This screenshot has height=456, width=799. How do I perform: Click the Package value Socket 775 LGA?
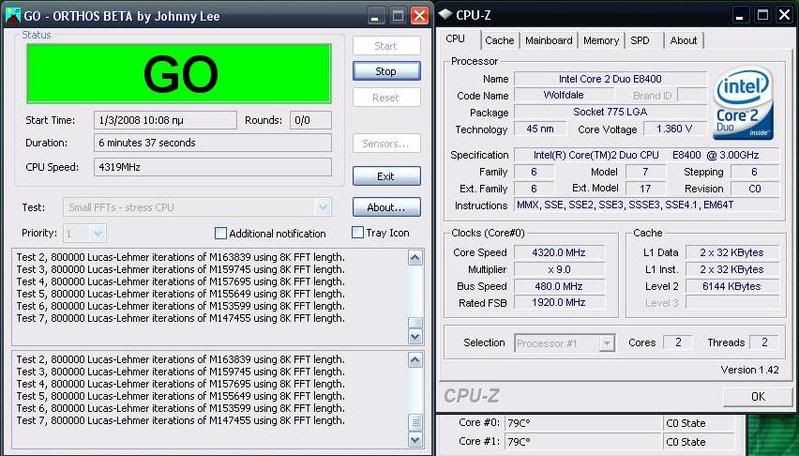pos(610,112)
